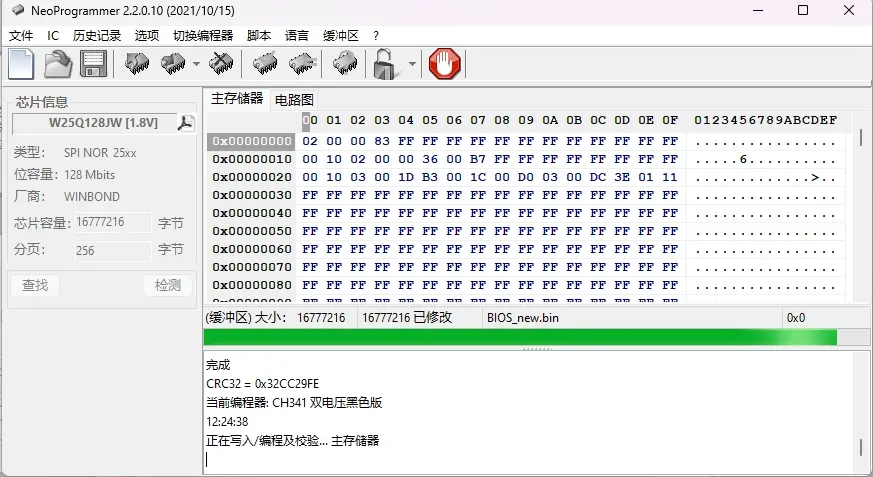The height and width of the screenshot is (477, 873).
Task: Click the 完成 log line
Action: pyautogui.click(x=218, y=365)
